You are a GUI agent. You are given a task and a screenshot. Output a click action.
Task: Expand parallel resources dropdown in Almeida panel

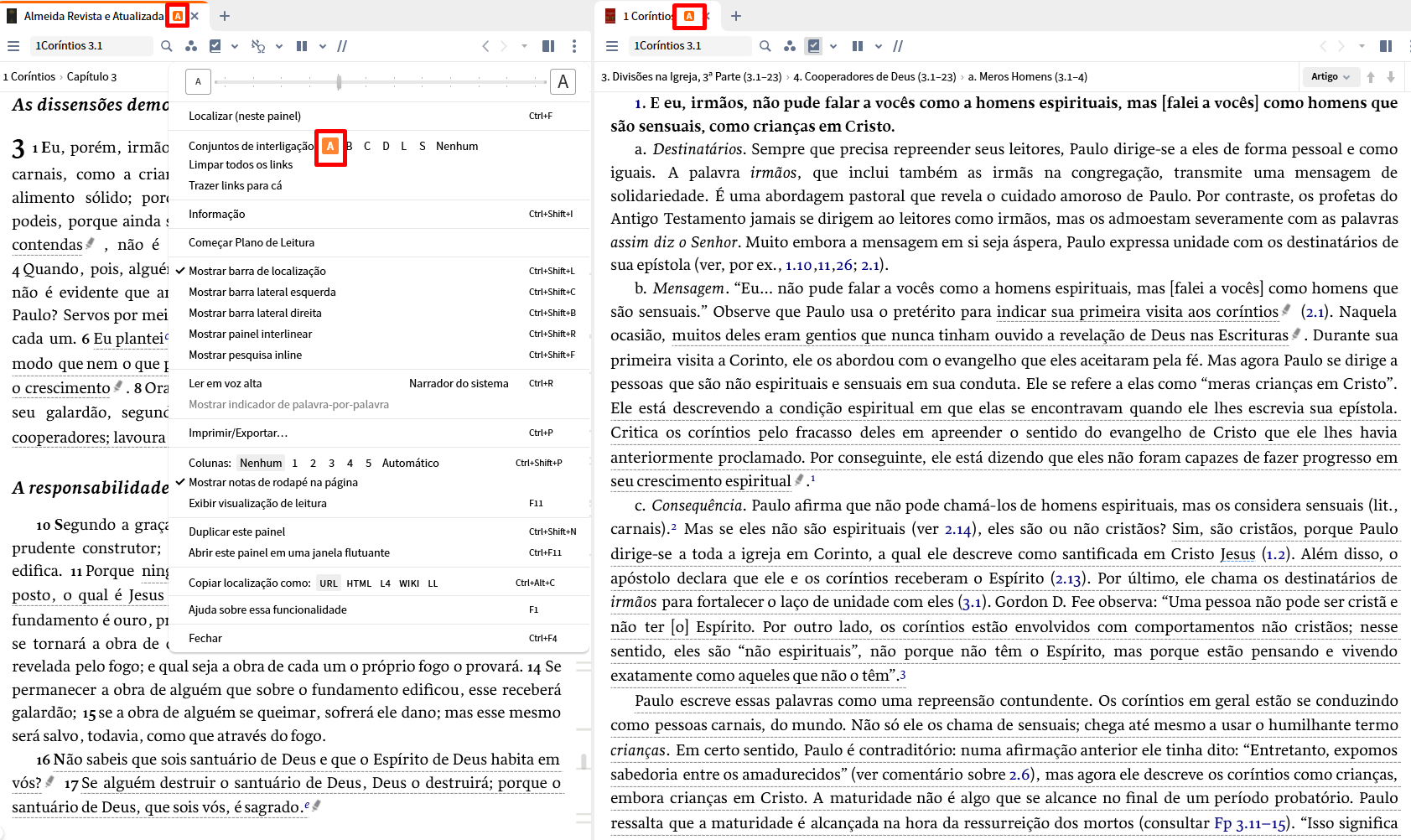pyautogui.click(x=323, y=46)
